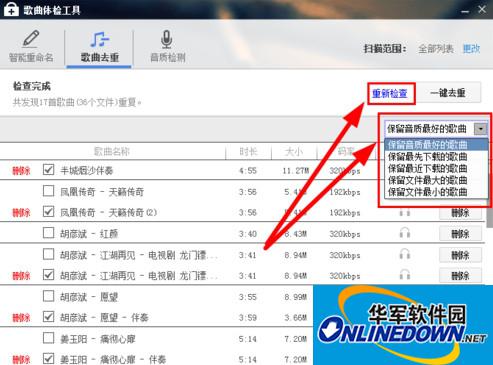Select 保留最近下载的歌曲 option
493x365 pixels.
click(x=436, y=168)
